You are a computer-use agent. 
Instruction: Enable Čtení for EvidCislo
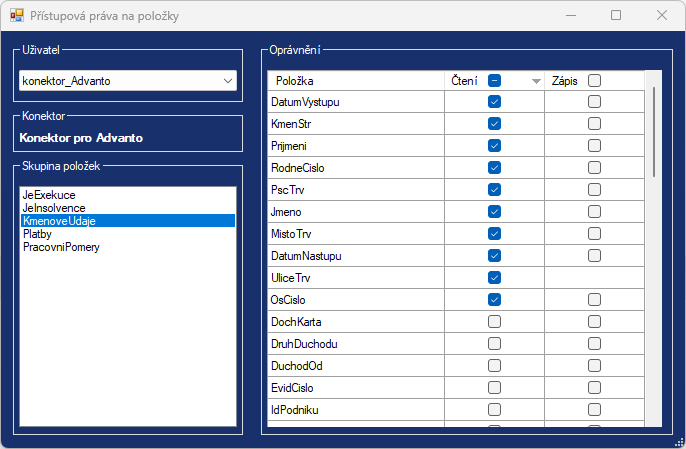pos(494,388)
